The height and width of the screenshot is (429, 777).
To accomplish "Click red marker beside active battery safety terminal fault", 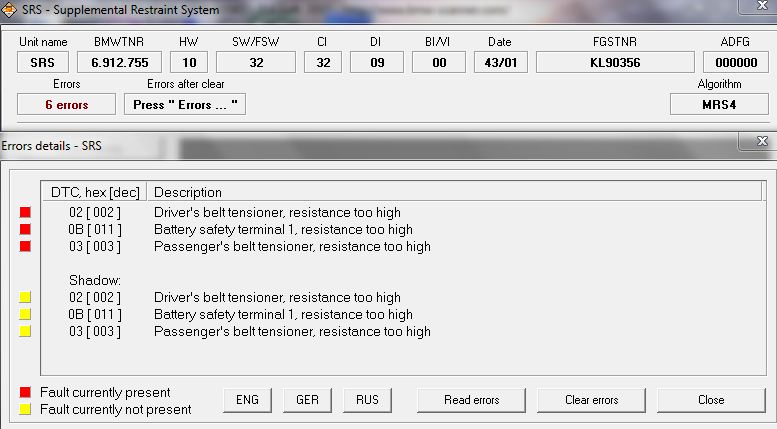I will [25, 230].
